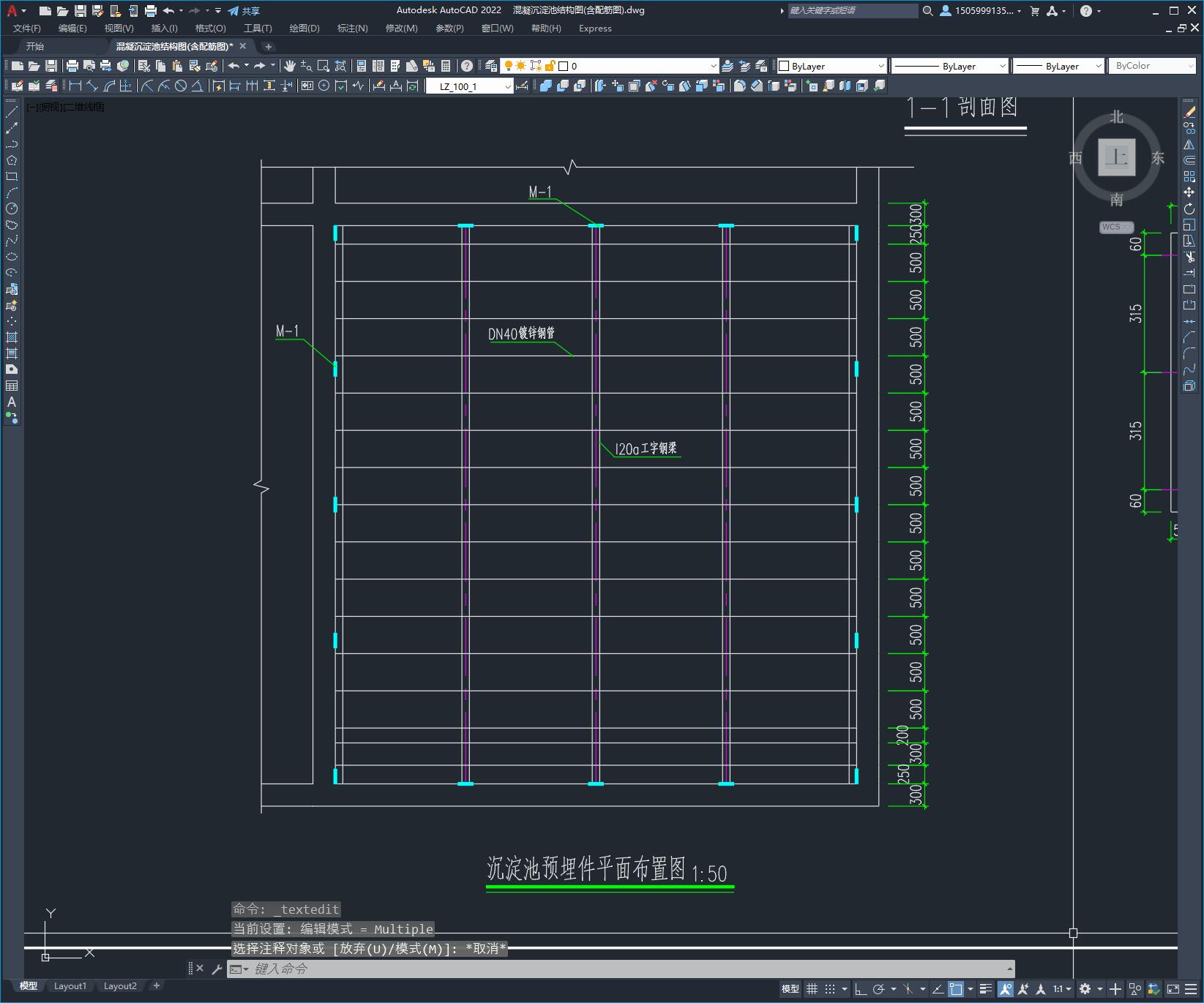
Task: Toggle snap mode dots in the status bar
Action: click(829, 989)
